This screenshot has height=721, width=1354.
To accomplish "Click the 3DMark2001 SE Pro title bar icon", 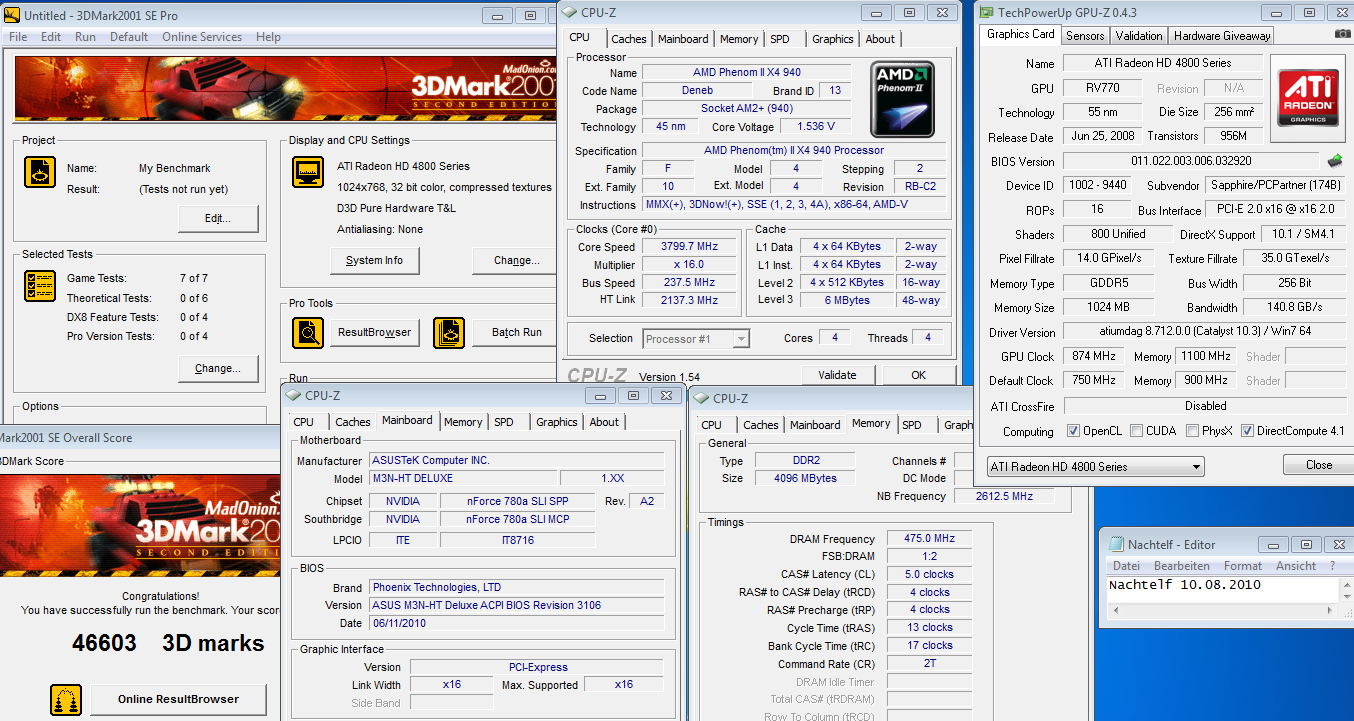I will (11, 16).
